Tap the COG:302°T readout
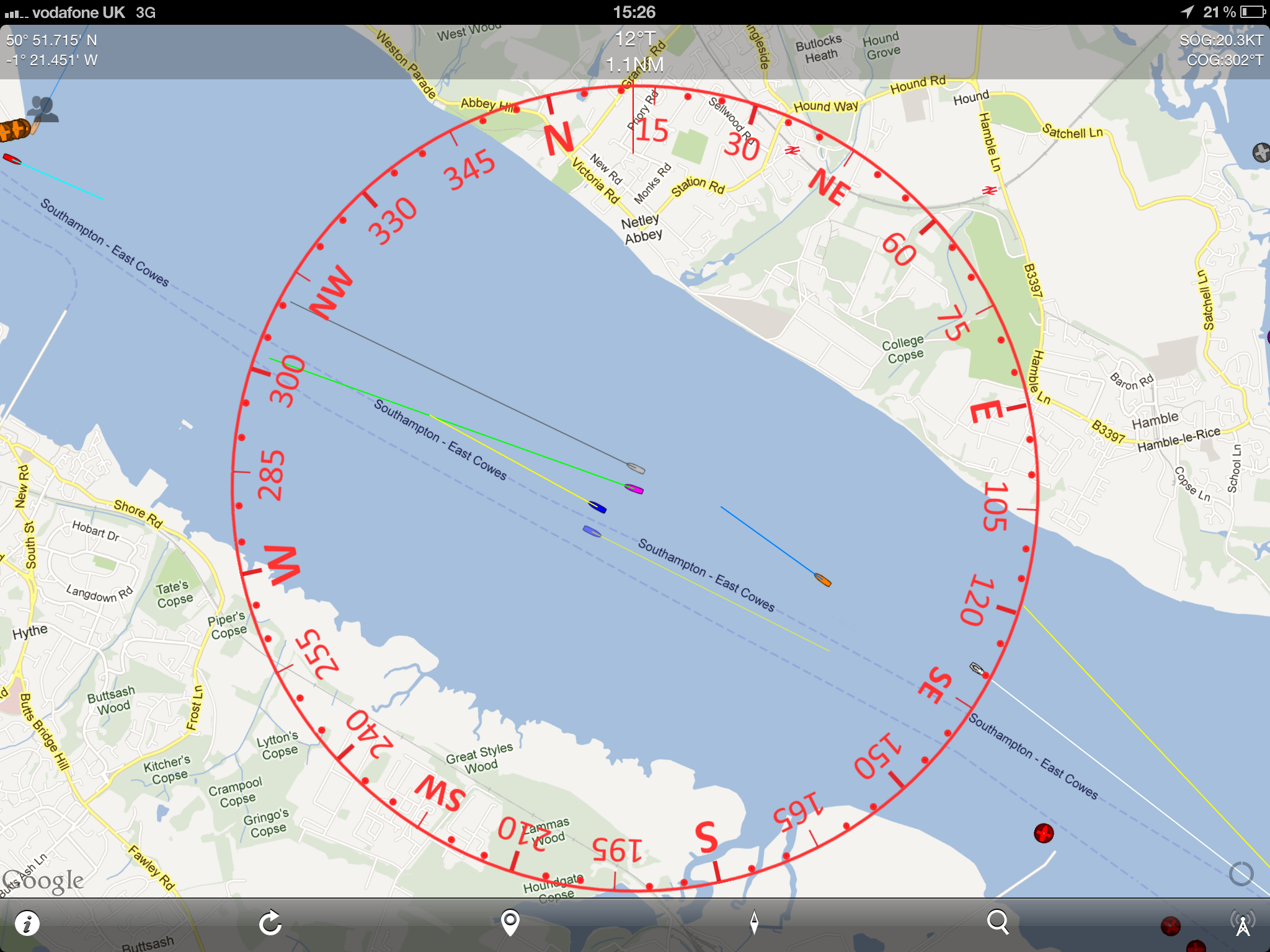 click(1225, 60)
